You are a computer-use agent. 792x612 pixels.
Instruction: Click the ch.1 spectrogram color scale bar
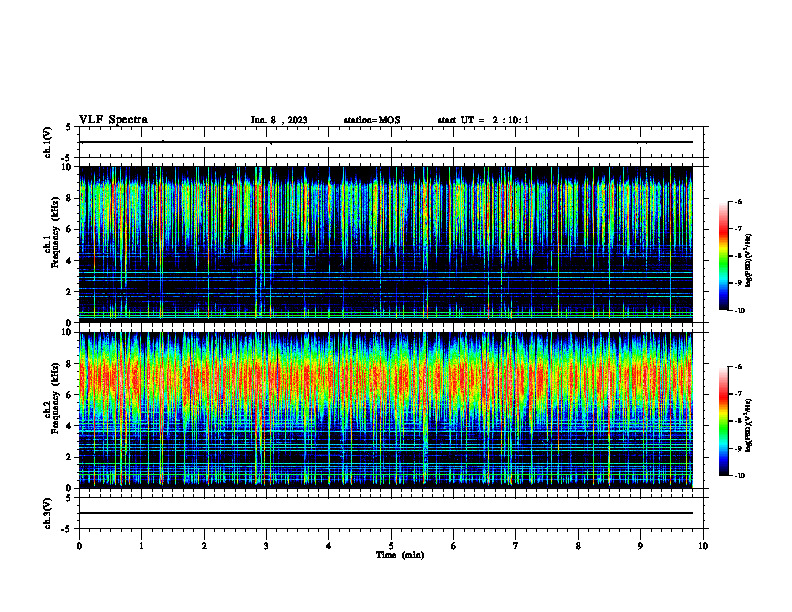(723, 256)
